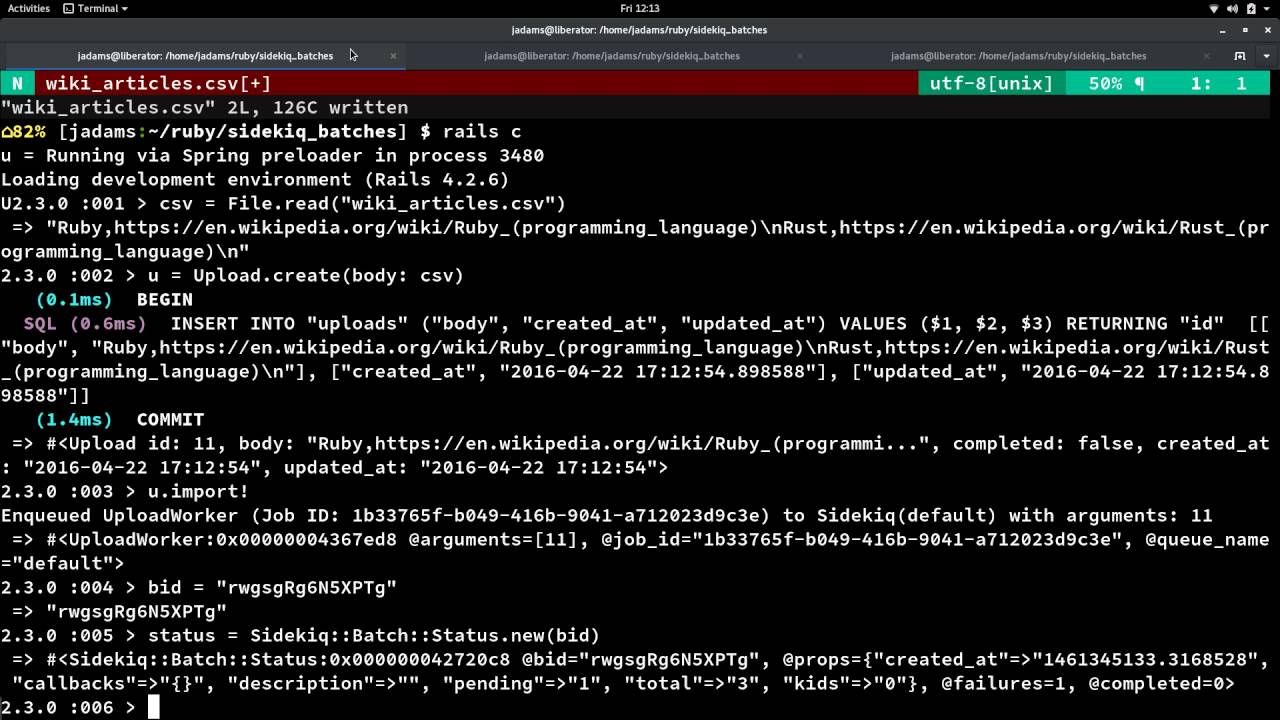1280x720 pixels.
Task: Switch to the middle terminal tab
Action: pos(612,56)
